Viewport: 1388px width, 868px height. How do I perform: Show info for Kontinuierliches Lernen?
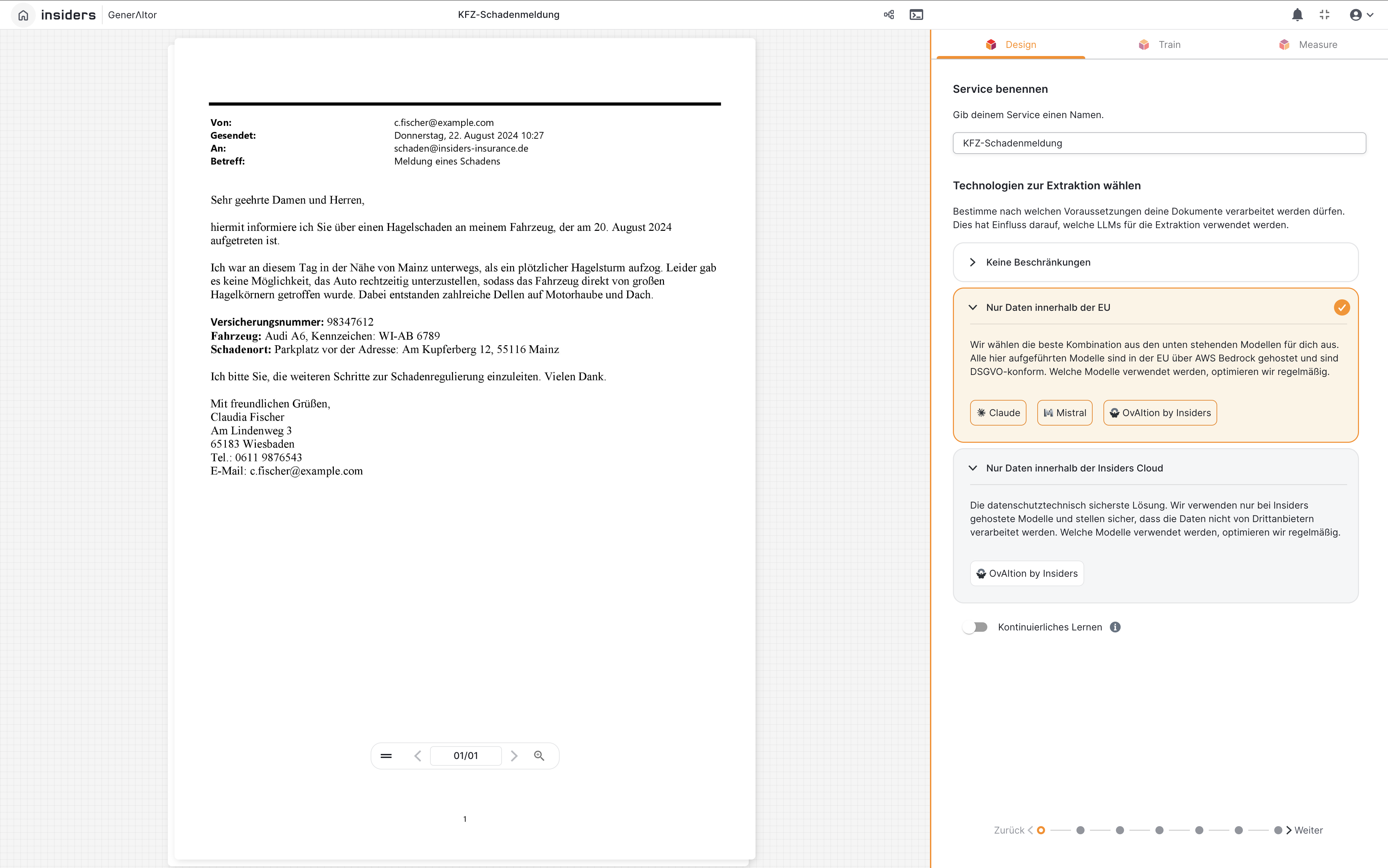point(1115,627)
